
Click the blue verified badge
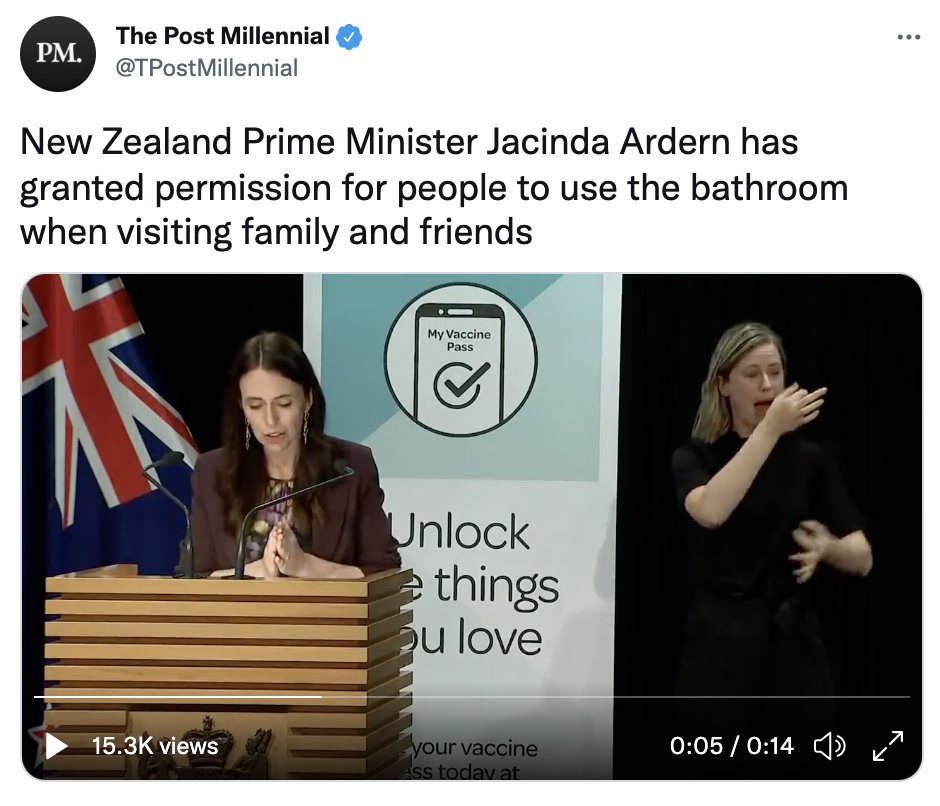coord(348,37)
